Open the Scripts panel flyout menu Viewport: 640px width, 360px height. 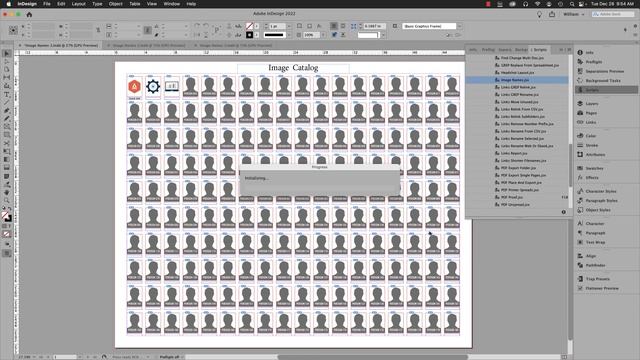[x=569, y=49]
